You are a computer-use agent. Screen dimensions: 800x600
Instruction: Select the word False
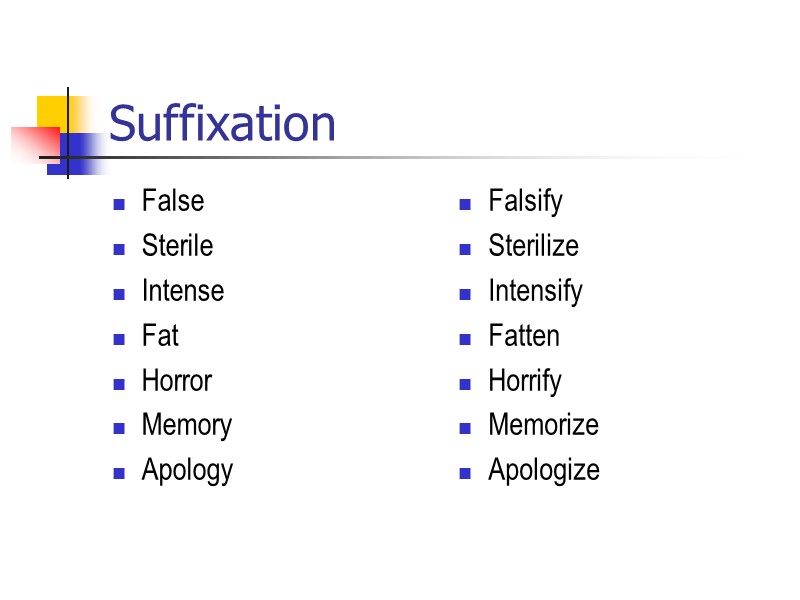click(x=172, y=201)
